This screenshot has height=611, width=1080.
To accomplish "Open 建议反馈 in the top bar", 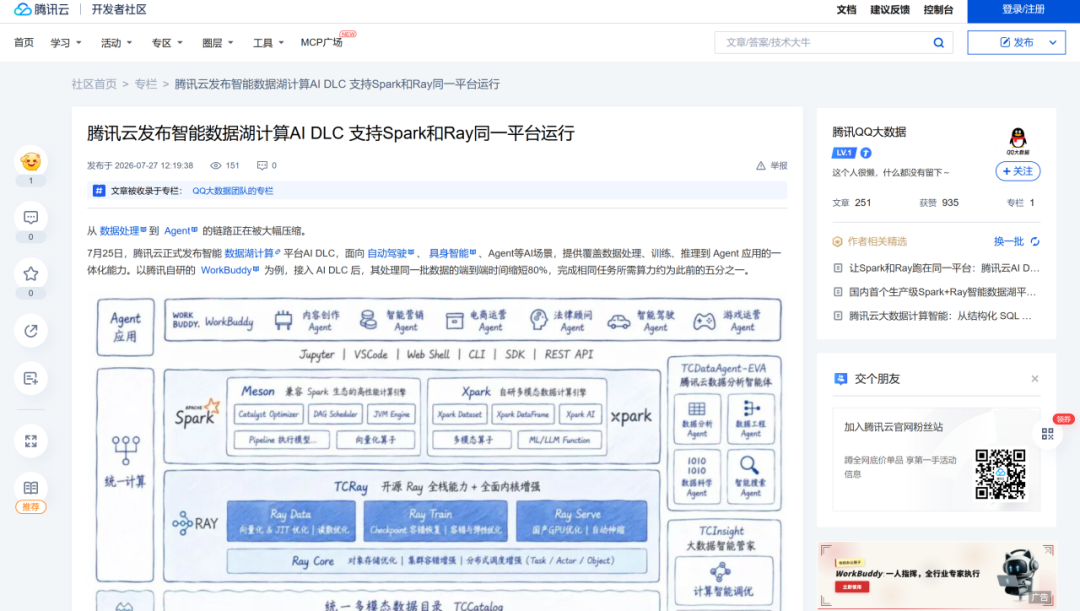I will pos(890,10).
